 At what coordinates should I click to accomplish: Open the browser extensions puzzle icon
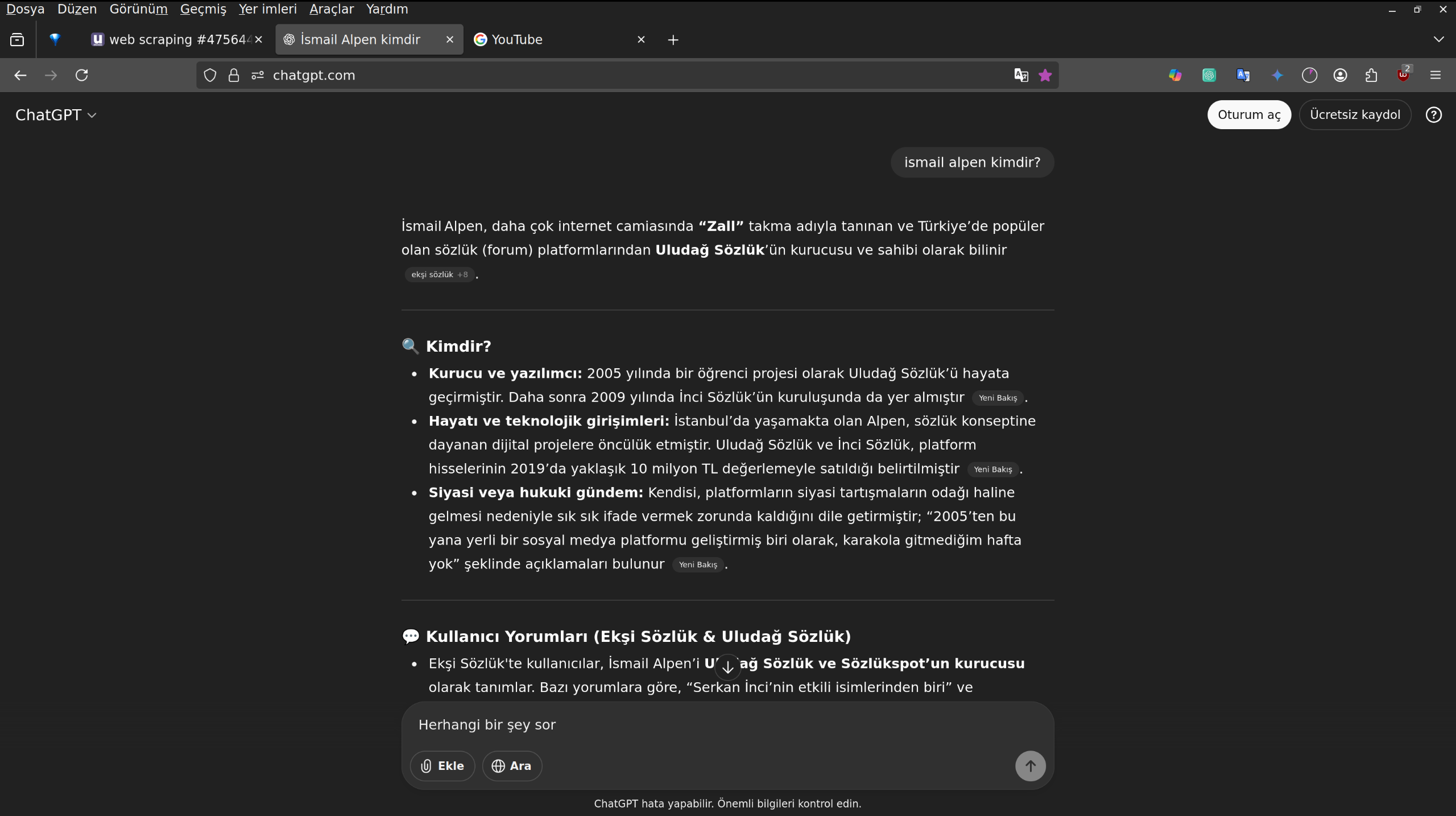tap(1371, 75)
